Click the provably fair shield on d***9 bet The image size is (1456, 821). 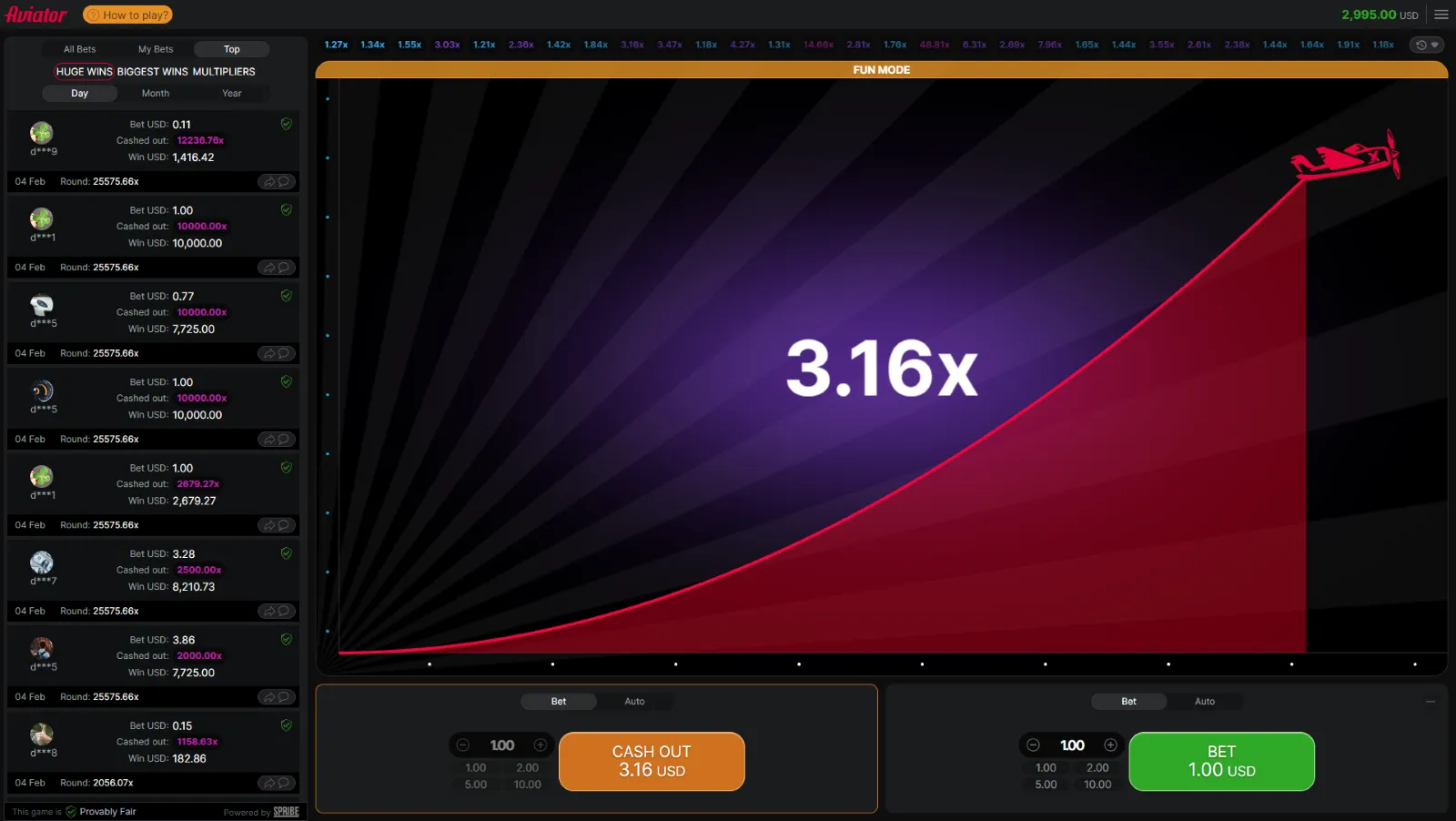286,124
